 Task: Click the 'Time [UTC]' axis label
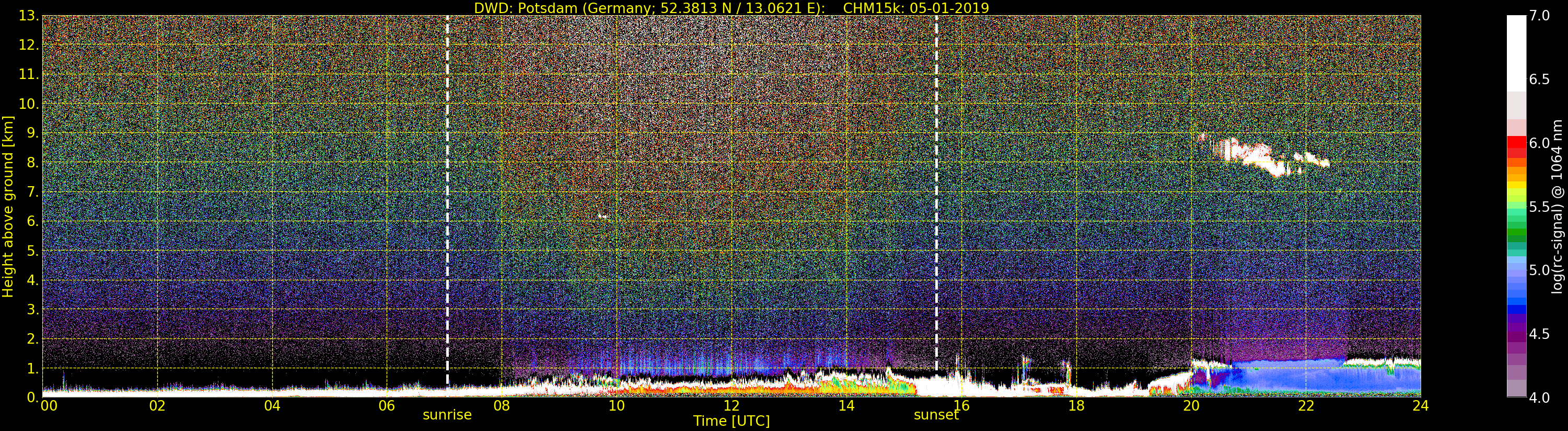pyautogui.click(x=731, y=421)
